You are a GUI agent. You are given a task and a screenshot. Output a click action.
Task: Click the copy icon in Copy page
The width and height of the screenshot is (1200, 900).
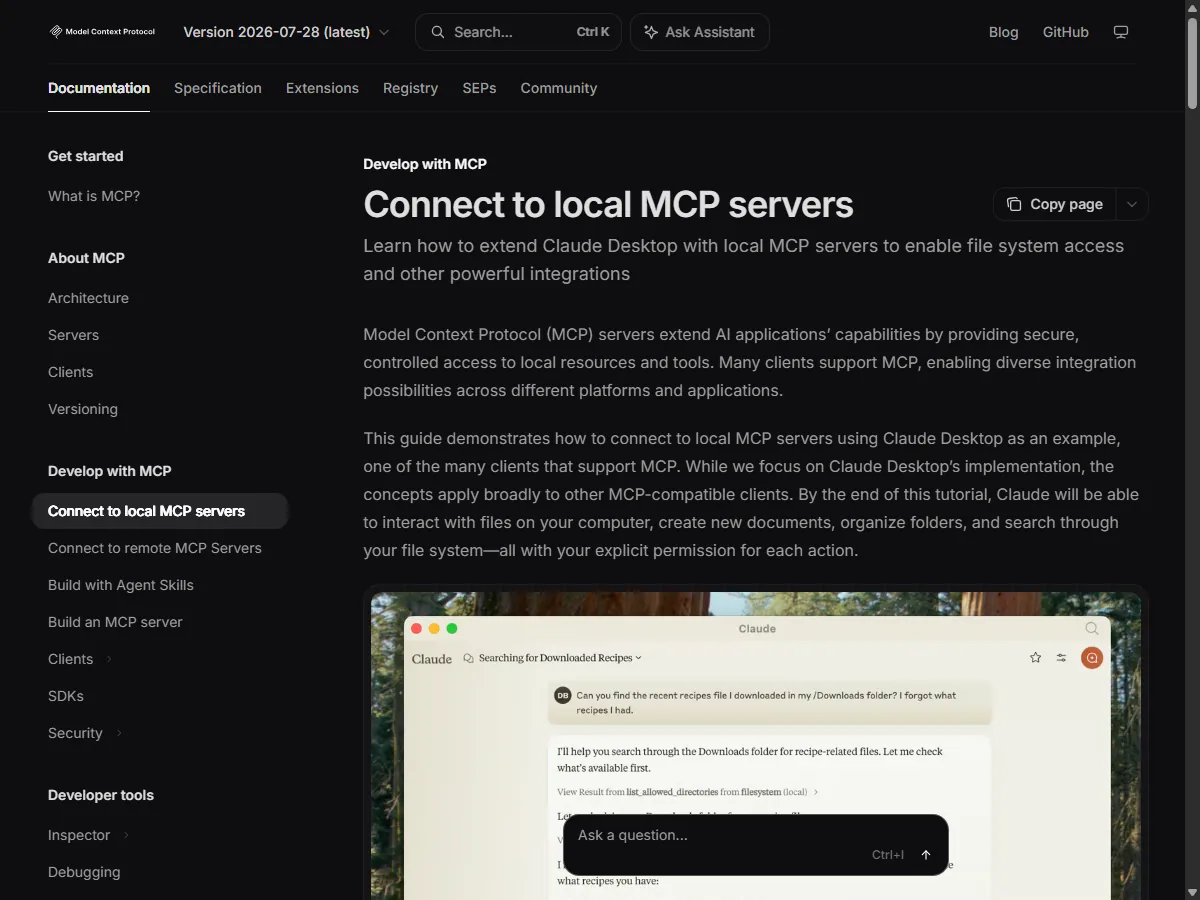pyautogui.click(x=1014, y=204)
